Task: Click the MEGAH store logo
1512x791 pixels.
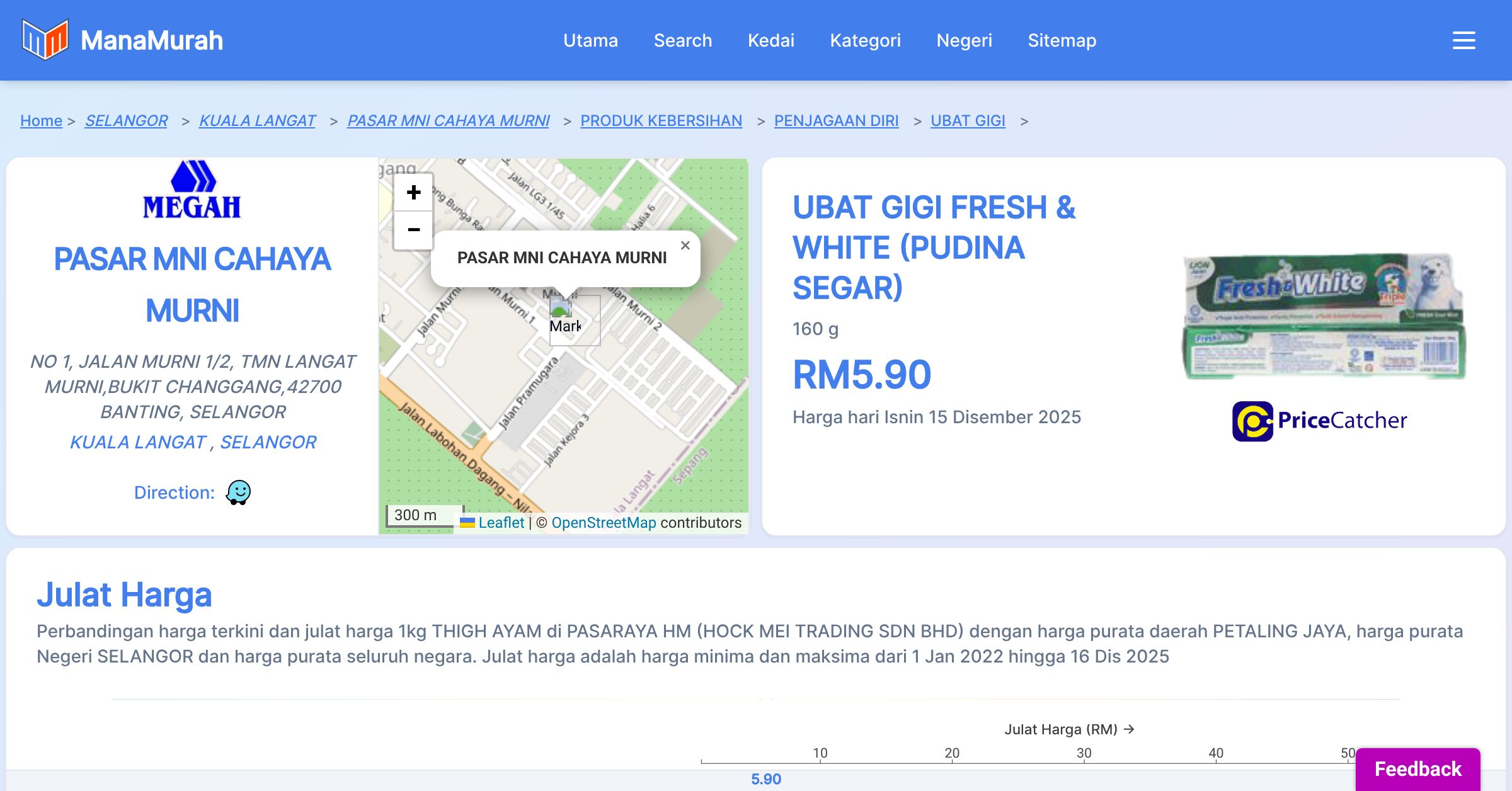Action: [x=192, y=190]
